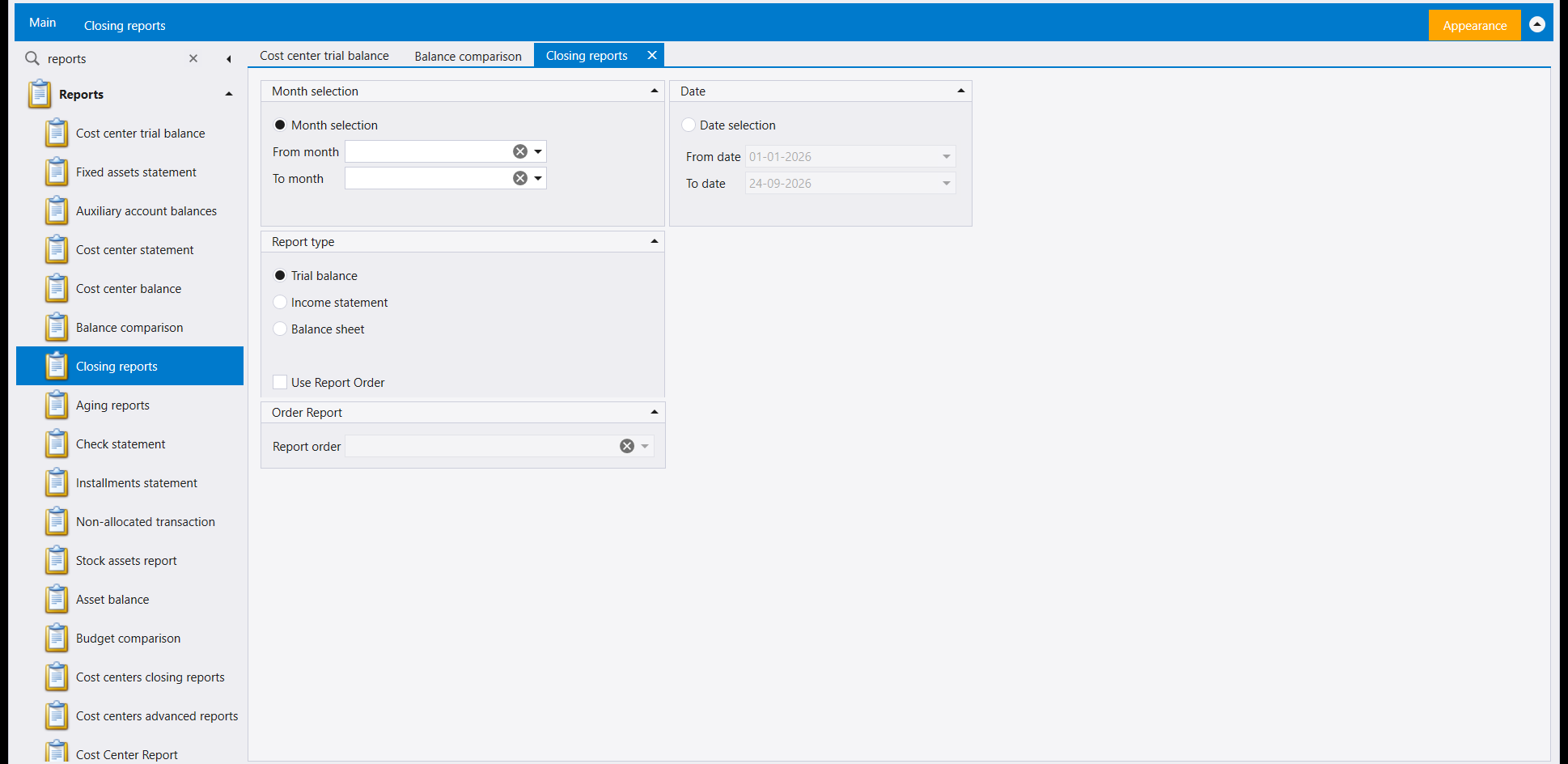Select the Date selection radio button
This screenshot has height=764, width=1568.
pos(689,125)
